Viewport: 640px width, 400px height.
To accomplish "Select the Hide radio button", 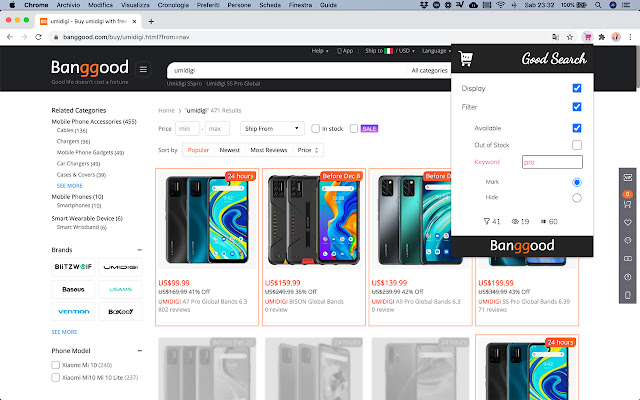I will pyautogui.click(x=577, y=198).
